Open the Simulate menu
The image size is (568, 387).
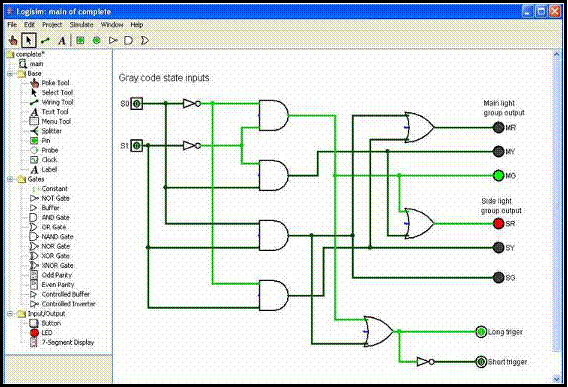click(81, 25)
